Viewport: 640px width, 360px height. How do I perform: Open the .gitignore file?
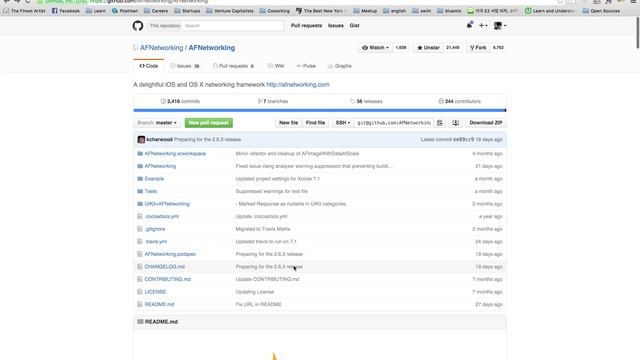tap(155, 229)
